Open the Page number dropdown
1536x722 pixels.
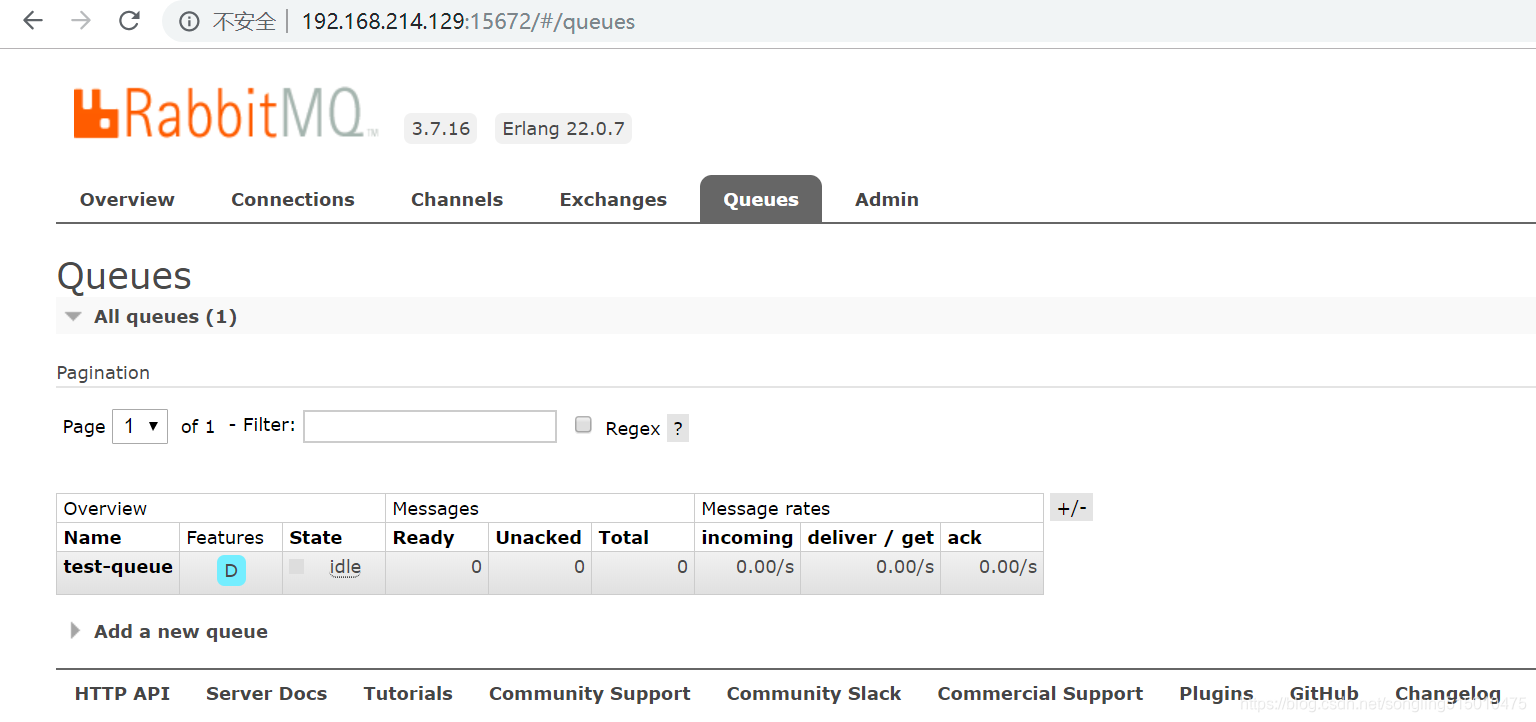pyautogui.click(x=139, y=426)
